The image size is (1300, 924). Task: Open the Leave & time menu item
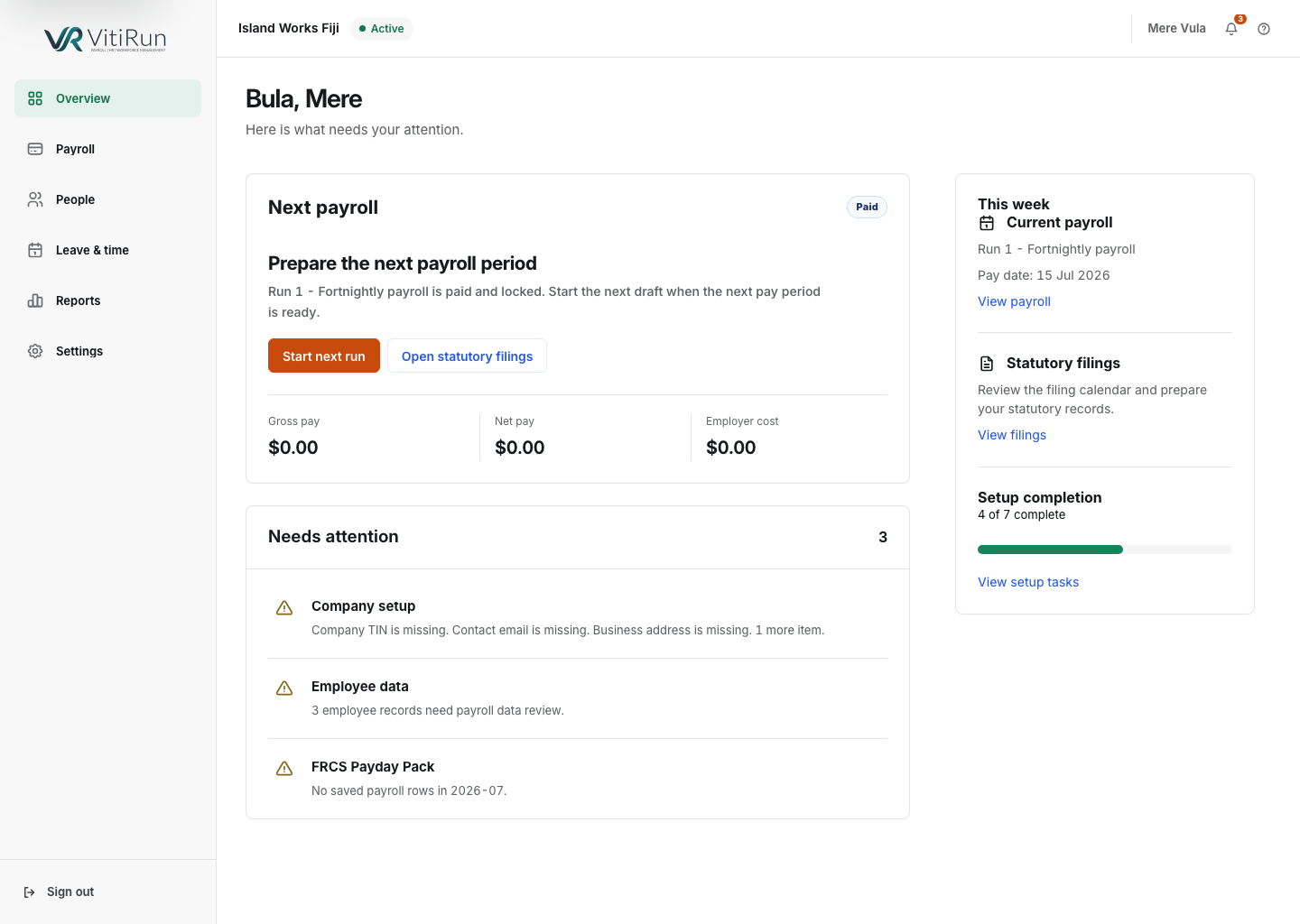pyautogui.click(x=107, y=250)
